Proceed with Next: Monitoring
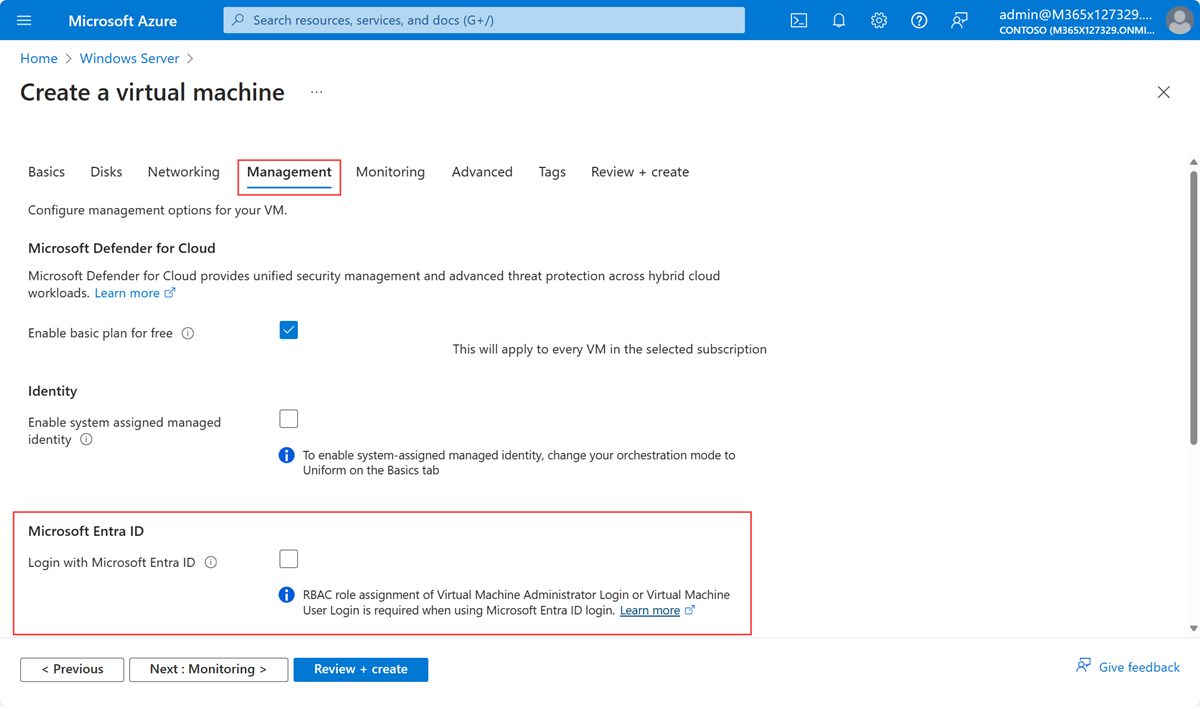The image size is (1200, 707). 208,669
